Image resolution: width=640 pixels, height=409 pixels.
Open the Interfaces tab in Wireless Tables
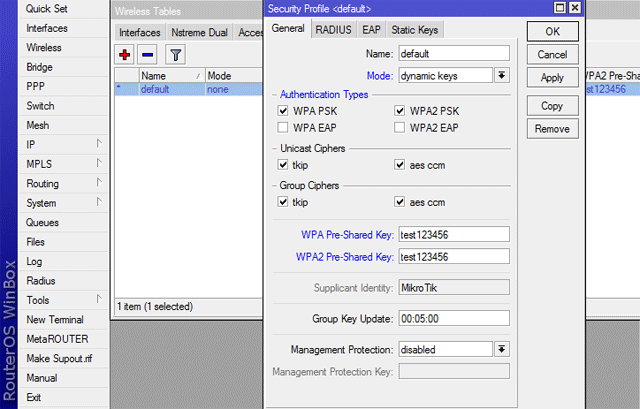(x=140, y=33)
